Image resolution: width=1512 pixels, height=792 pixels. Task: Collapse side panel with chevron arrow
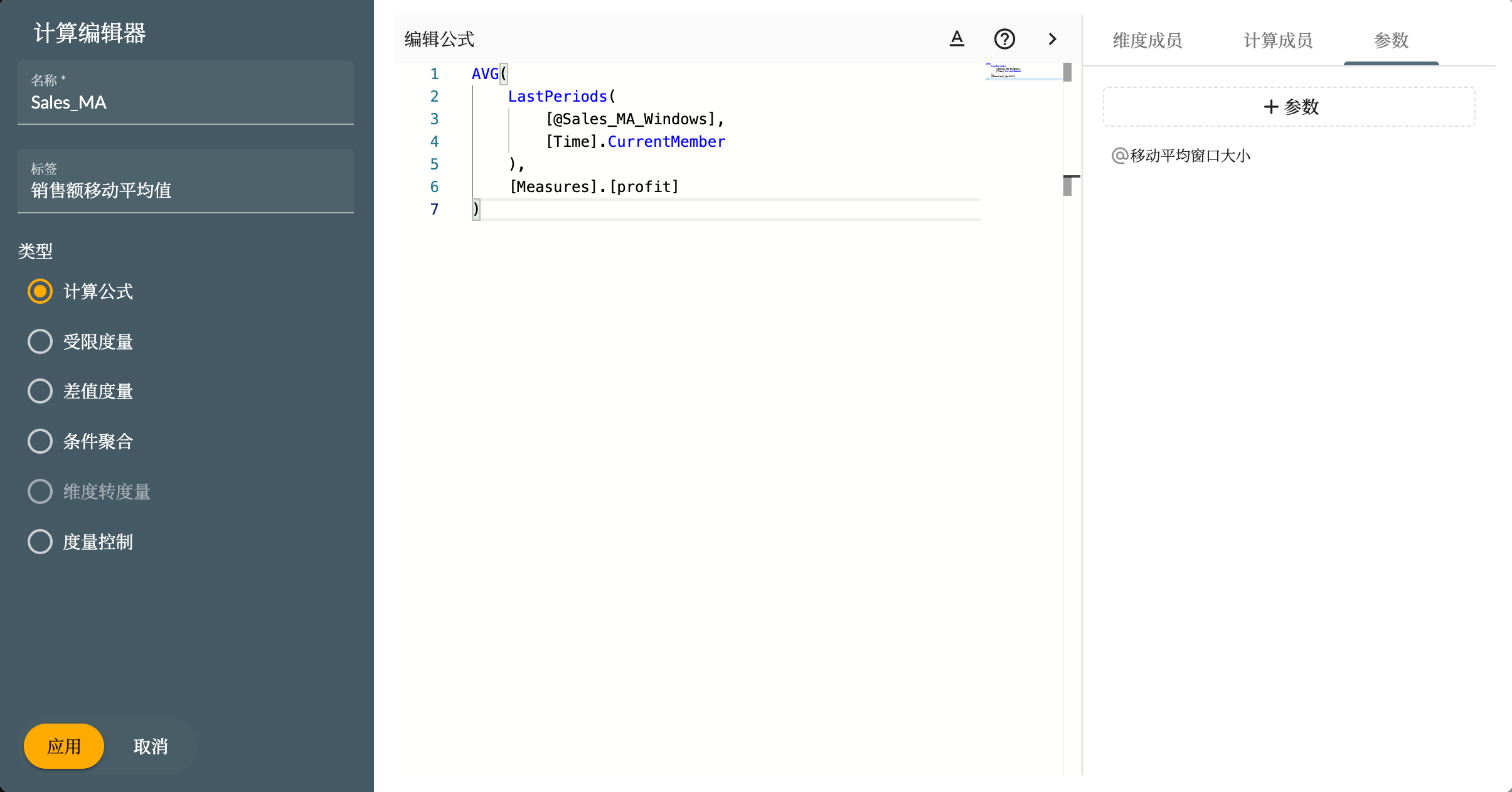1052,39
